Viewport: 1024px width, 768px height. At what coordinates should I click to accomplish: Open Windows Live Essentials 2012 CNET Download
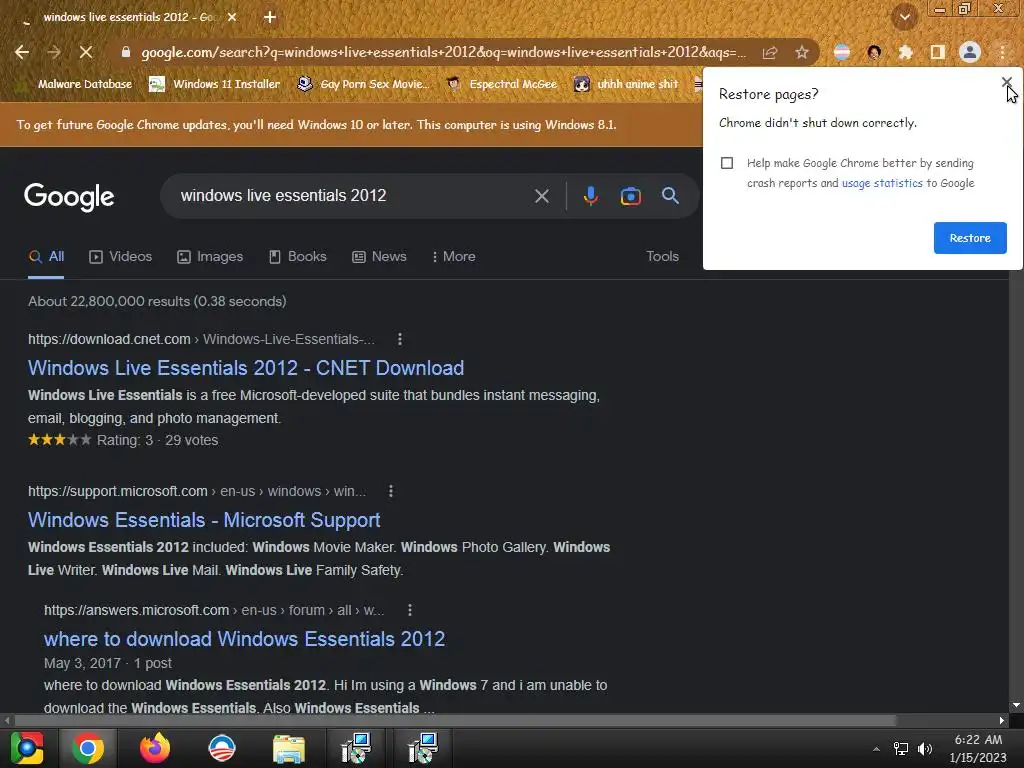246,368
